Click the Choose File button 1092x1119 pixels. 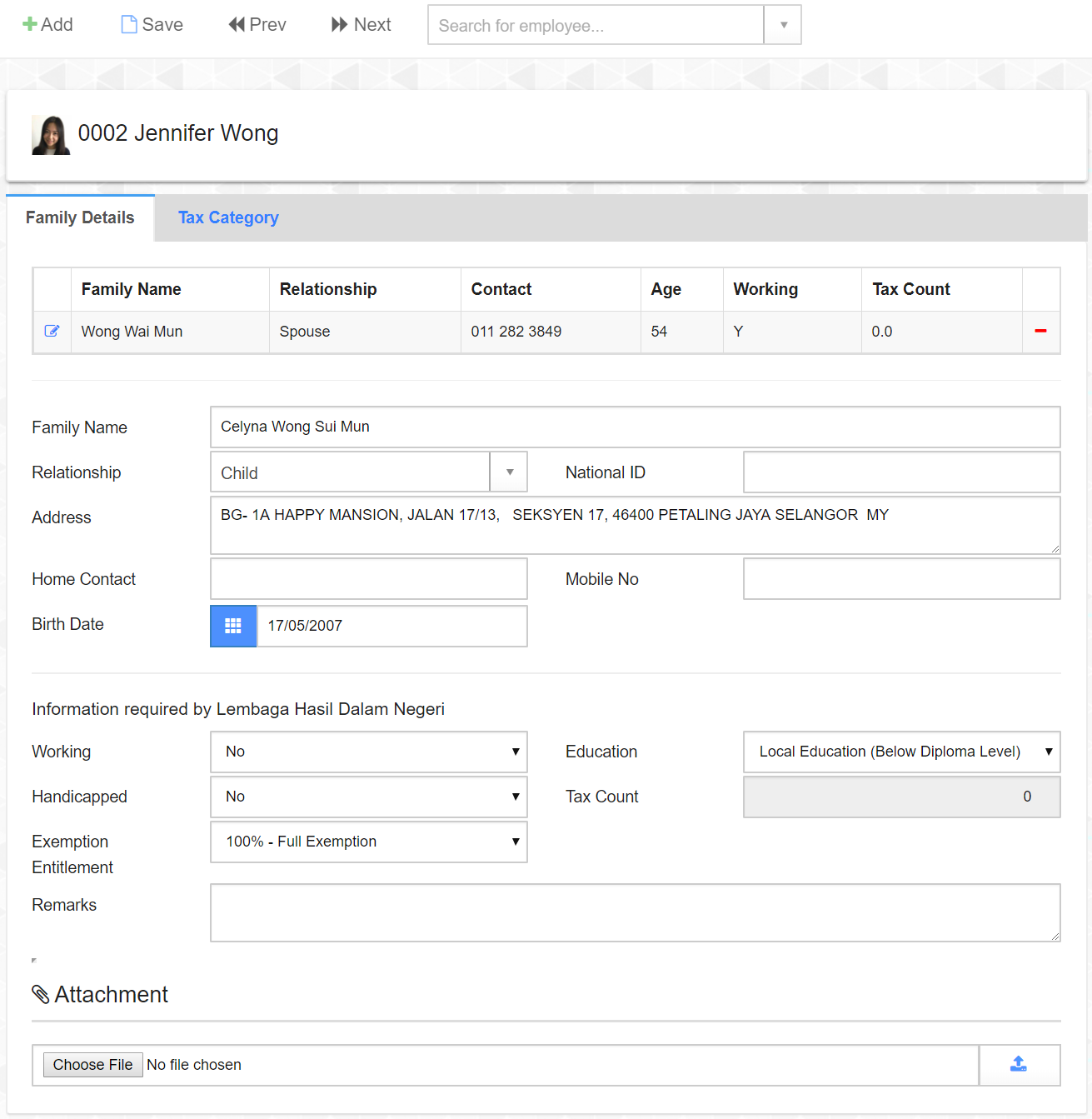click(x=93, y=1065)
